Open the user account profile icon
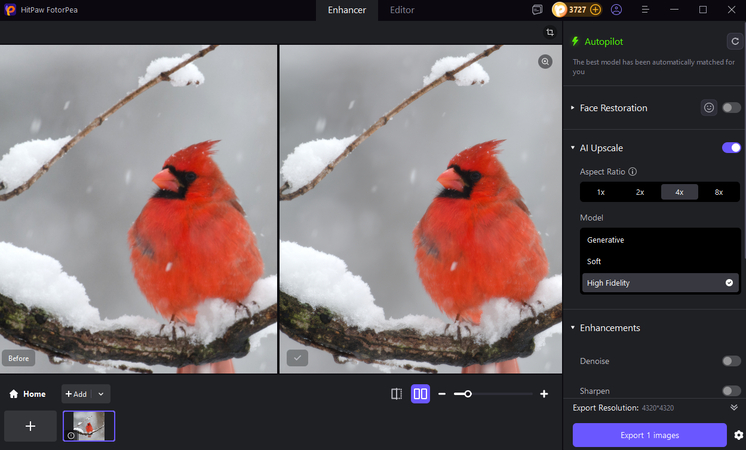The width and height of the screenshot is (746, 450). pos(616,10)
